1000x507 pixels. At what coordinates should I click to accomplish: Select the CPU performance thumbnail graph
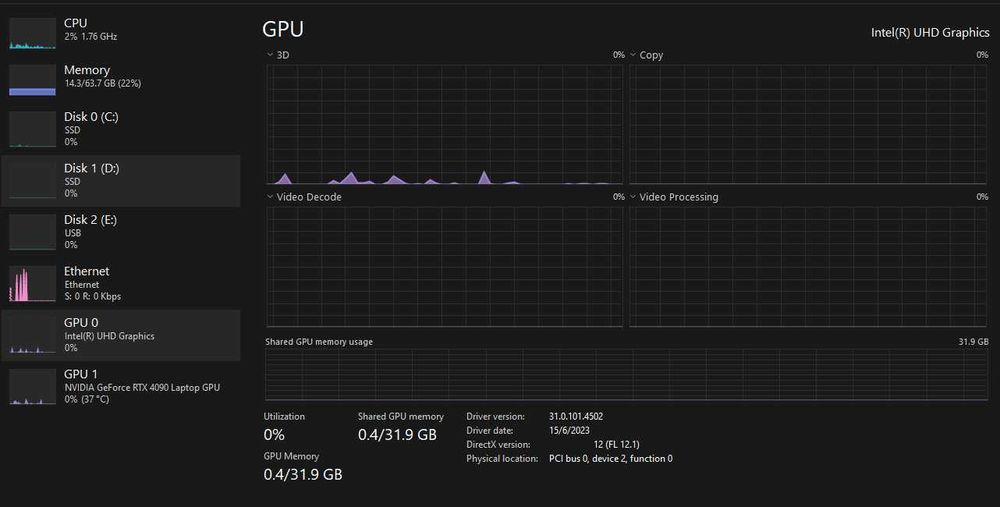tap(33, 34)
